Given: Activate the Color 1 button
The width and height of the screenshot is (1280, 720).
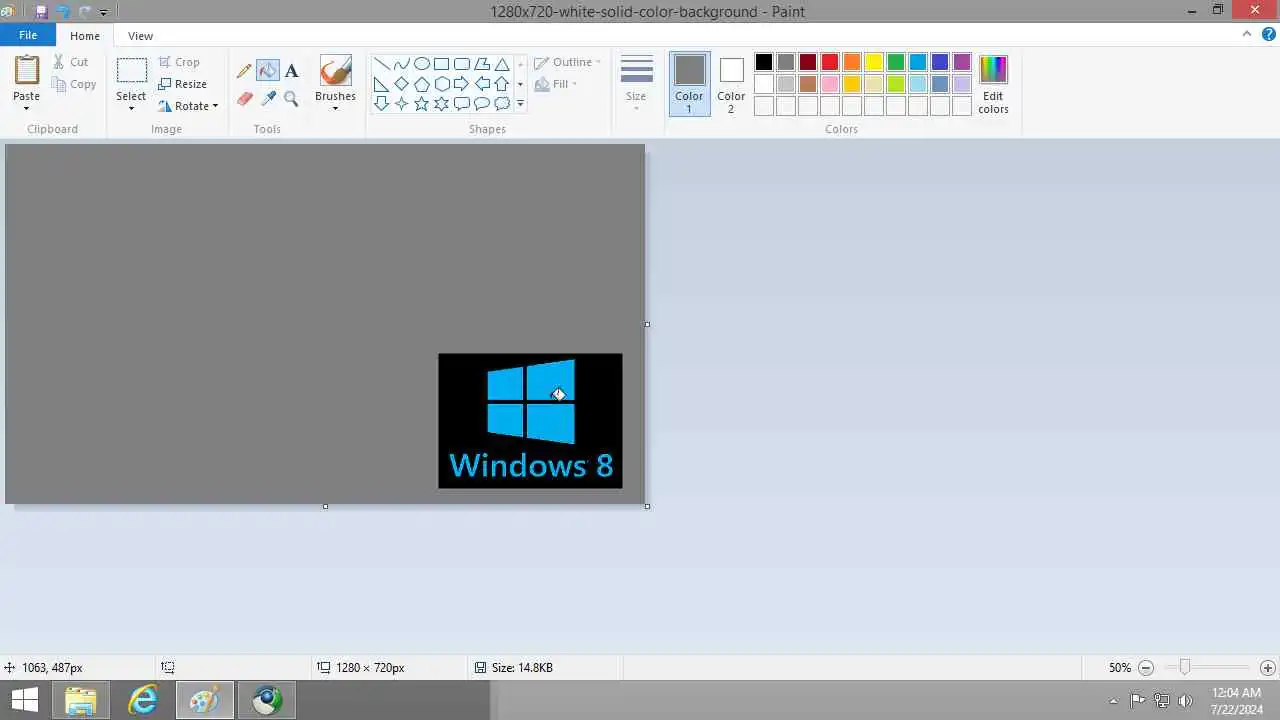Looking at the screenshot, I should 689,84.
